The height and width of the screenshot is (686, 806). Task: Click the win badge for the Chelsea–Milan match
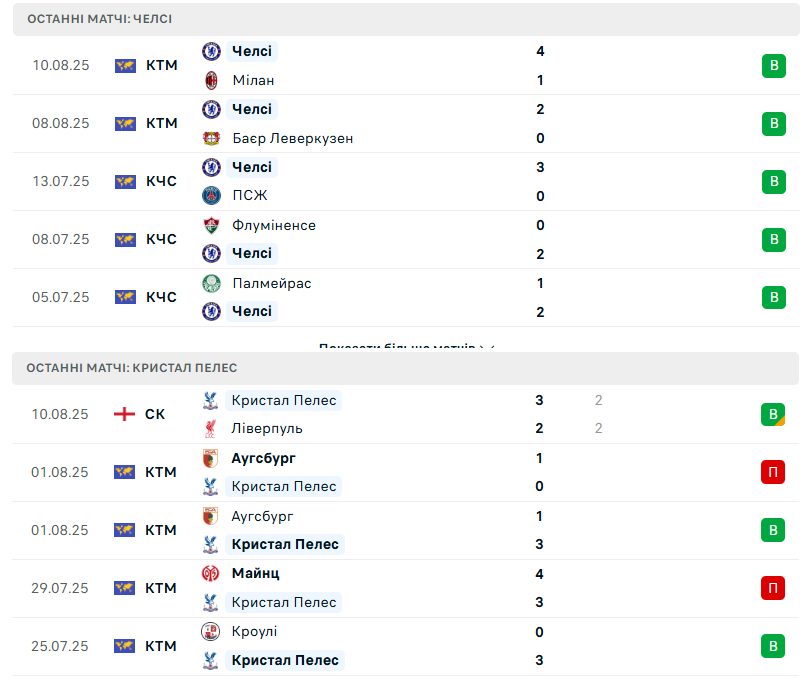click(x=772, y=66)
